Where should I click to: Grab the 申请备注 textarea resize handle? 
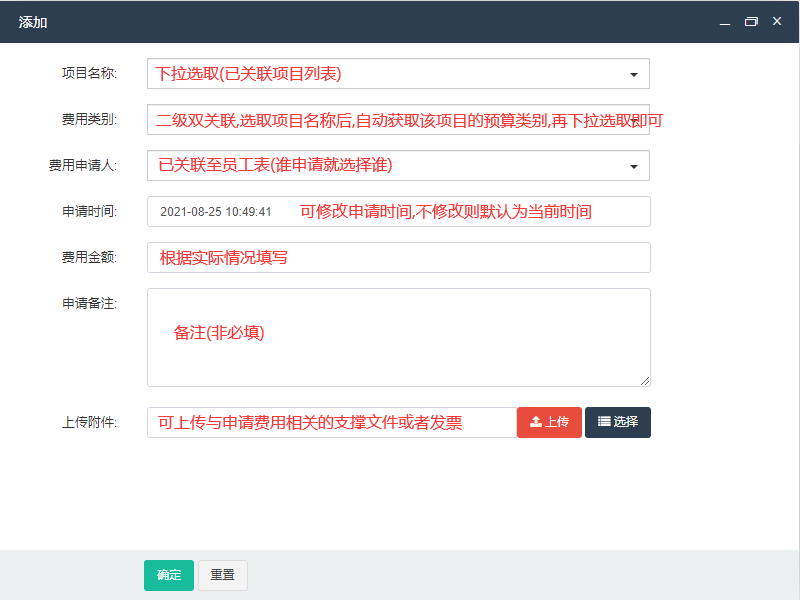pyautogui.click(x=645, y=381)
